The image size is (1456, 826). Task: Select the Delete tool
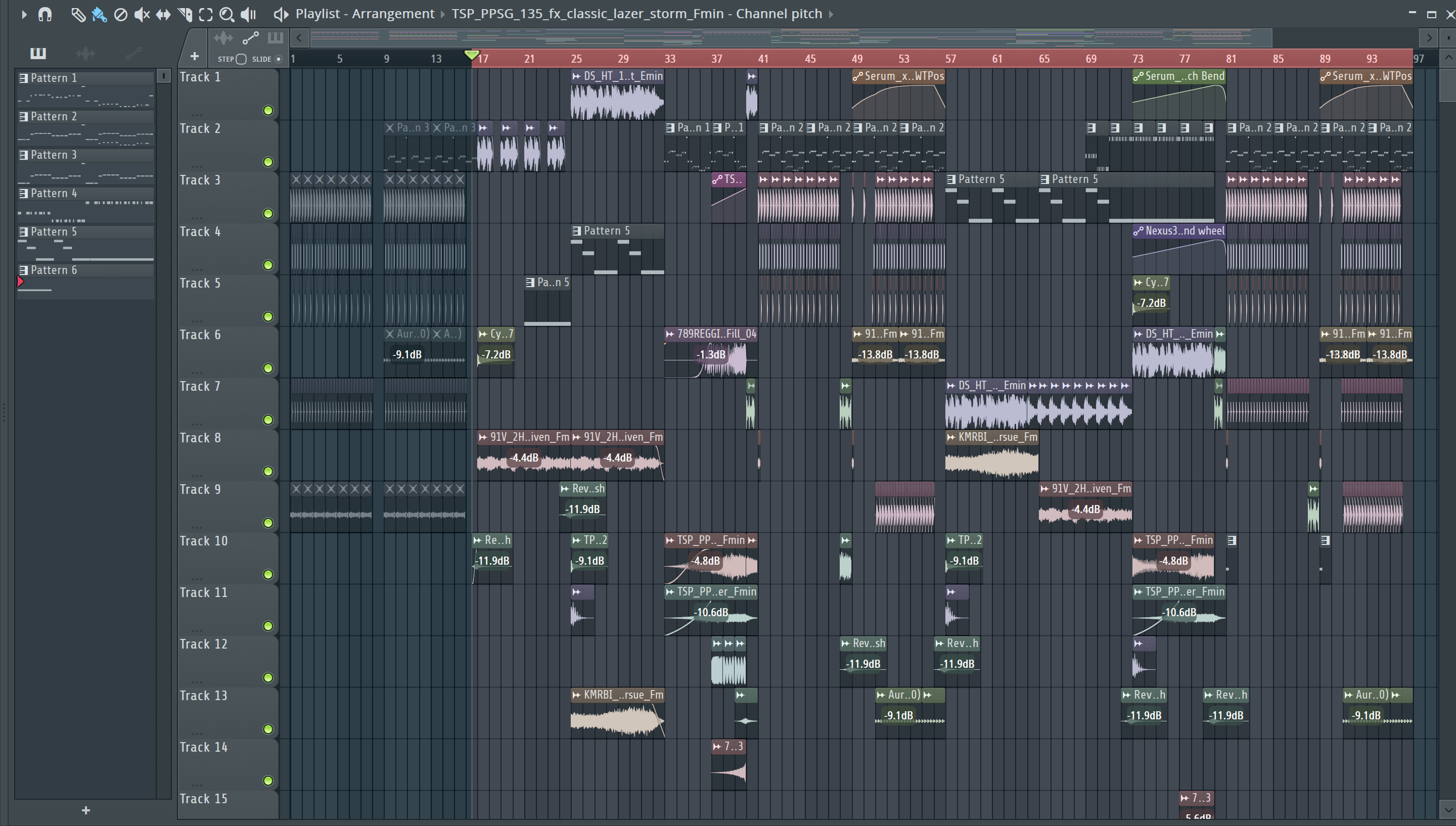pyautogui.click(x=120, y=14)
